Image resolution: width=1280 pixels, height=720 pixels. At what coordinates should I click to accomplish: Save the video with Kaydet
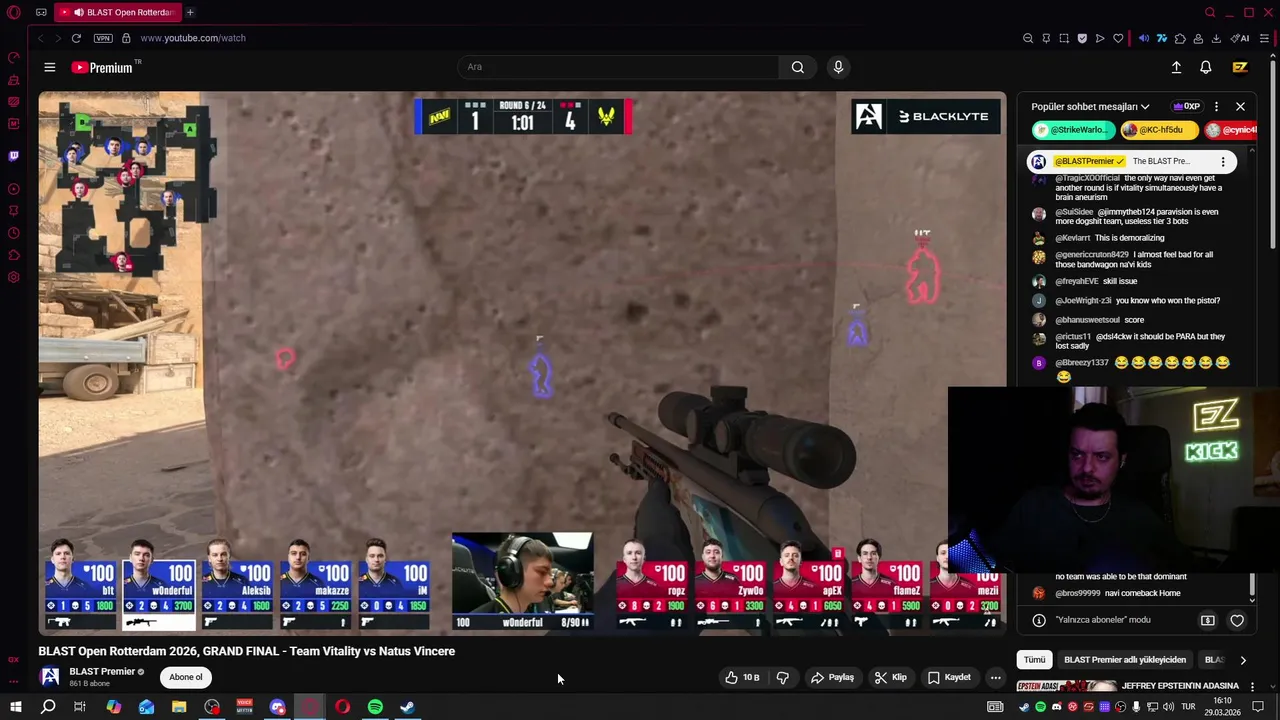(949, 678)
